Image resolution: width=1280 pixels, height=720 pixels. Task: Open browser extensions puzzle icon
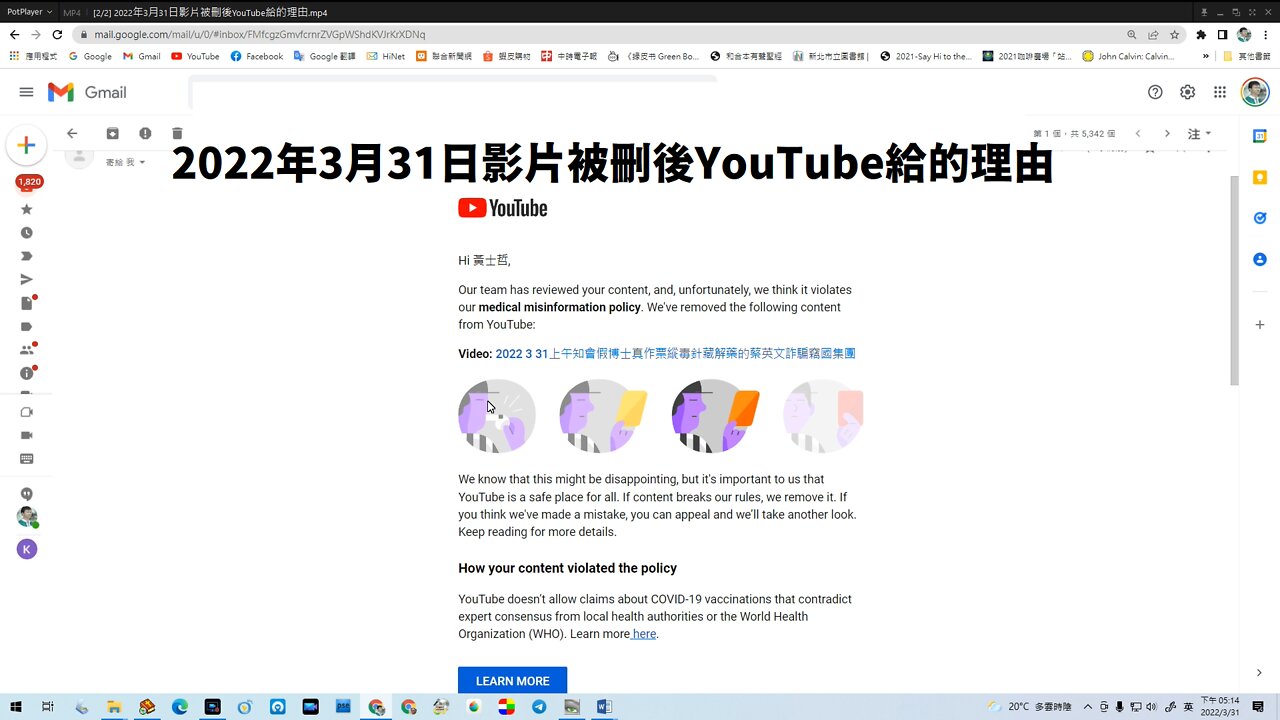pyautogui.click(x=1201, y=34)
